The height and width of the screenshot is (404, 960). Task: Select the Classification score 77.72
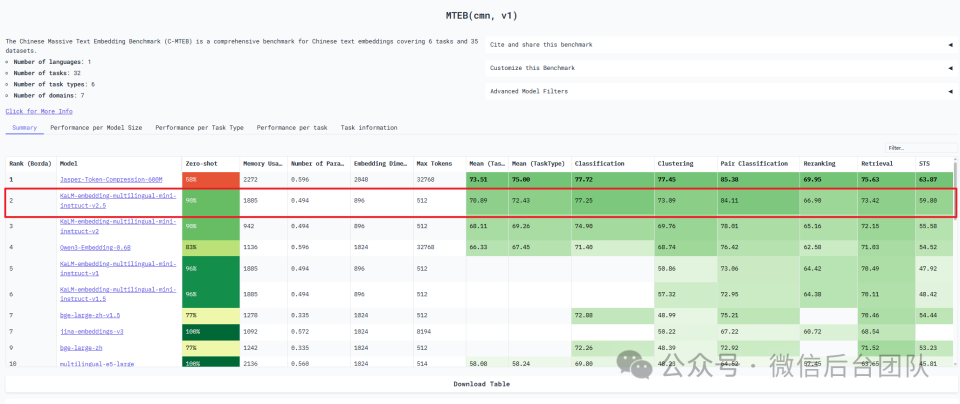point(612,180)
